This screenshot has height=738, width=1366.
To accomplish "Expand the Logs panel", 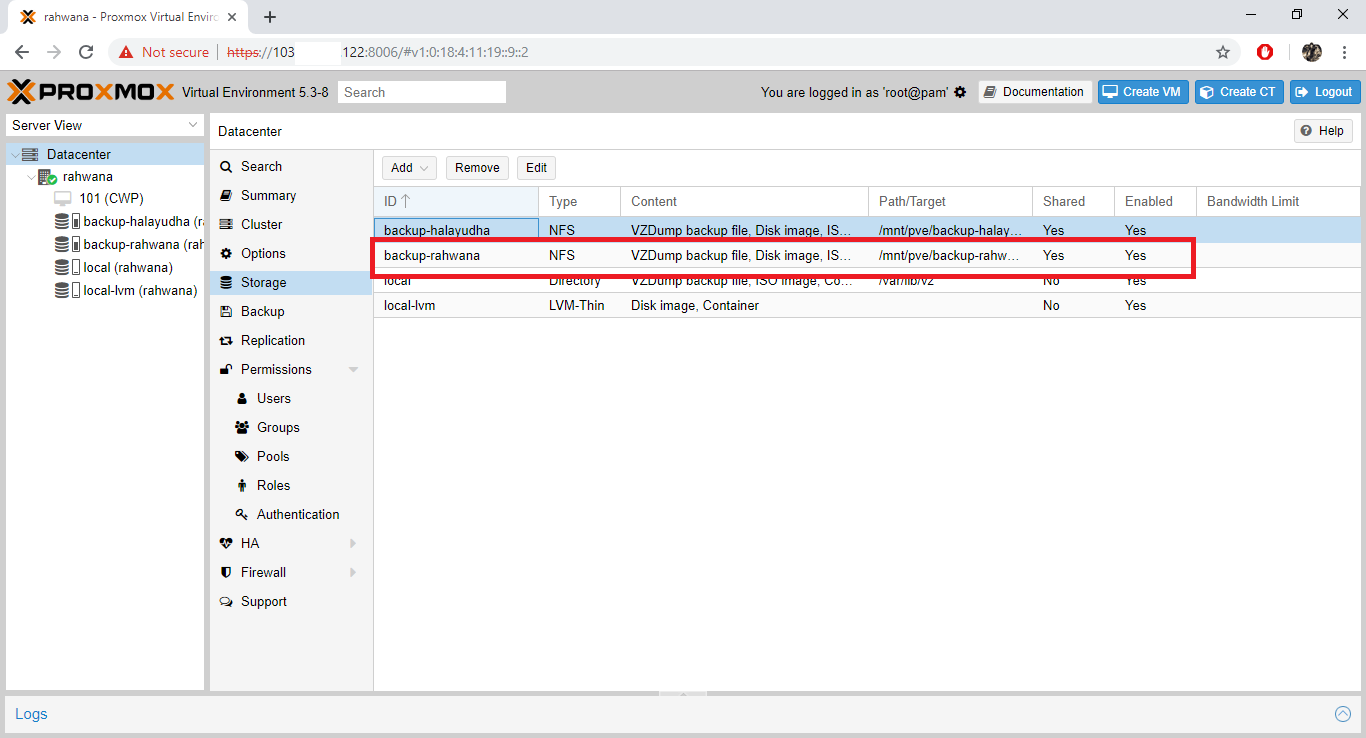I will [x=1343, y=714].
